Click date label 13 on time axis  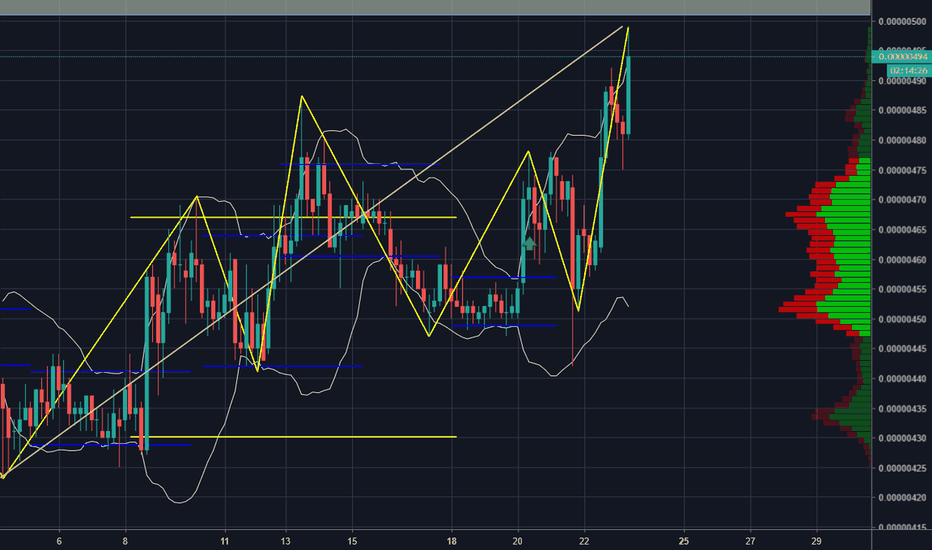286,541
